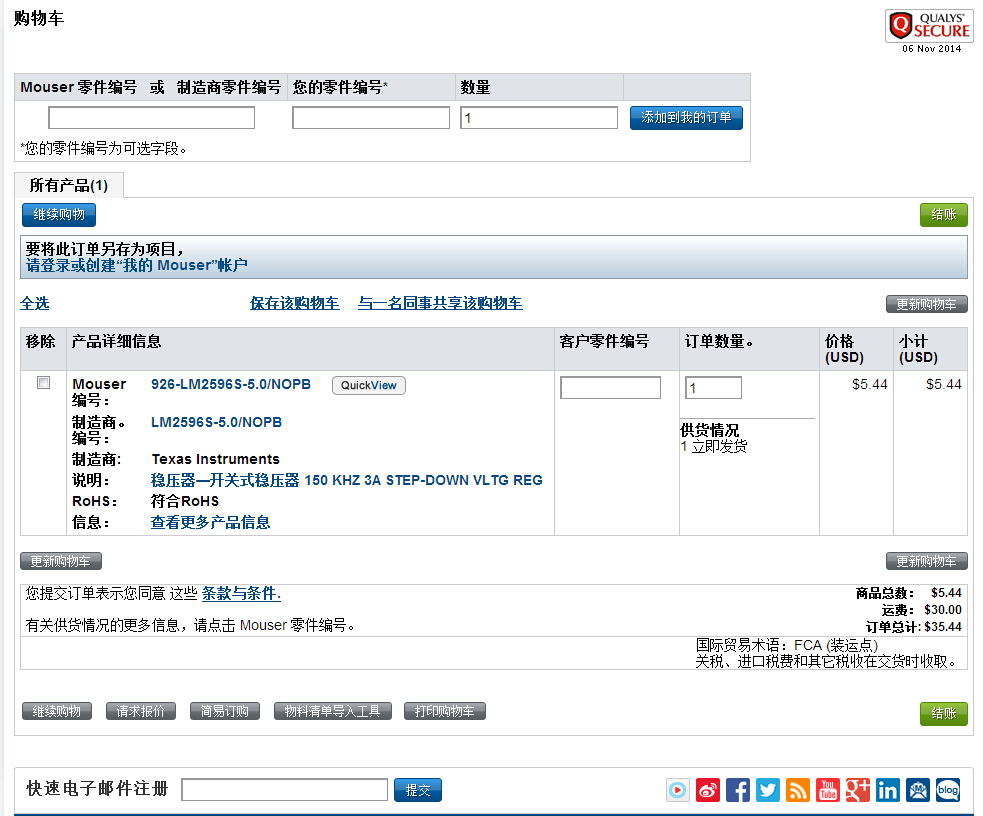Open the Mouser email newsletter icon
The width and height of the screenshot is (983, 816).
click(918, 790)
